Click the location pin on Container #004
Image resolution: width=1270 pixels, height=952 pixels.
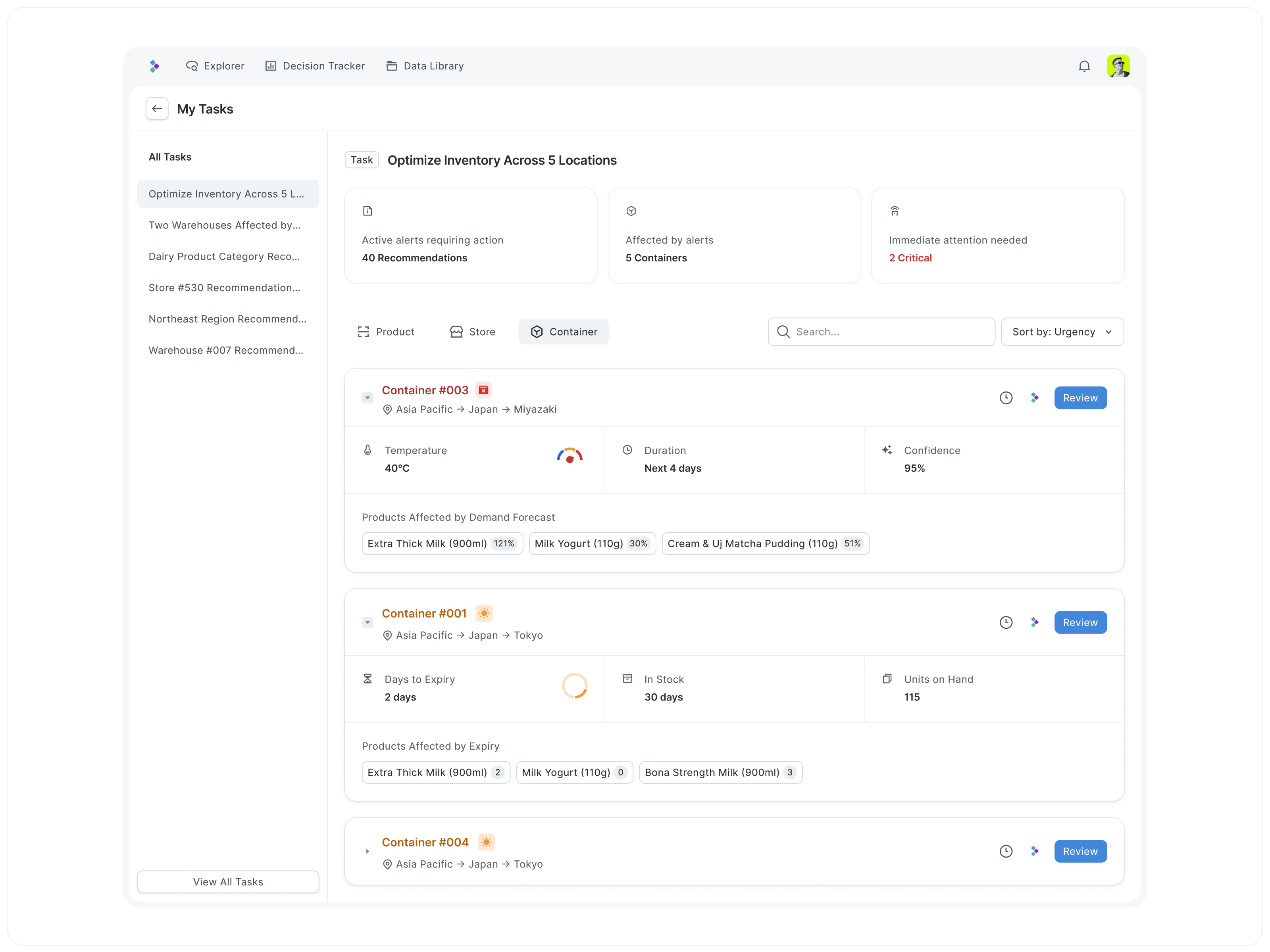click(x=387, y=864)
